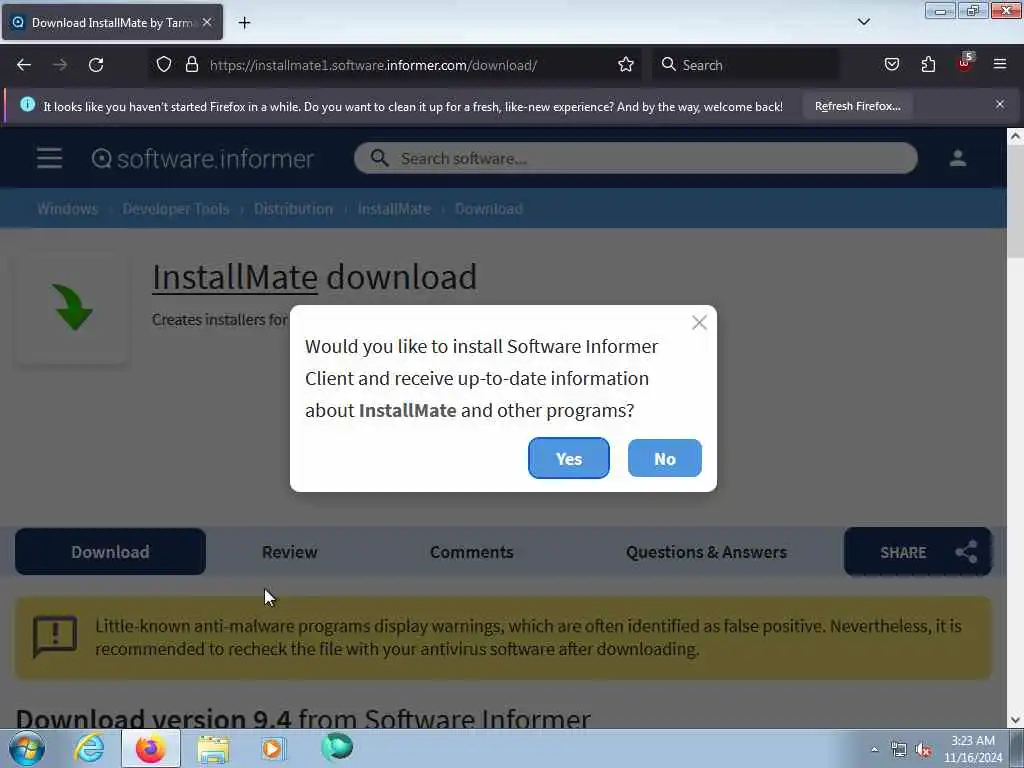This screenshot has height=768, width=1024.
Task: Click the Download version 9.4 heading text
Action: [x=303, y=718]
